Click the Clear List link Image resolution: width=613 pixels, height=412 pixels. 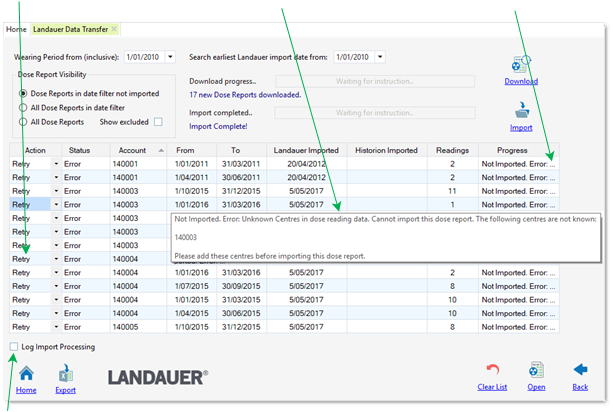click(x=492, y=387)
